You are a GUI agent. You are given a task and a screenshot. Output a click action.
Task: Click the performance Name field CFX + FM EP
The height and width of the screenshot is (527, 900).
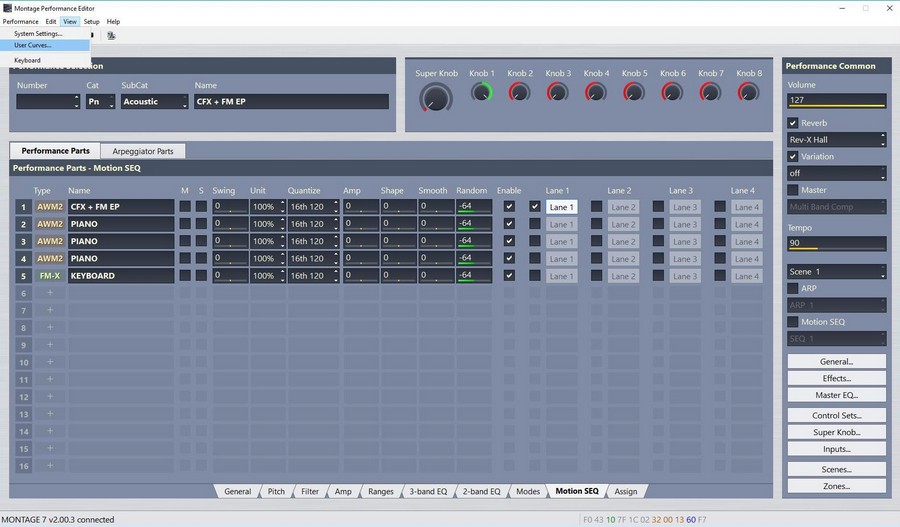pyautogui.click(x=291, y=102)
